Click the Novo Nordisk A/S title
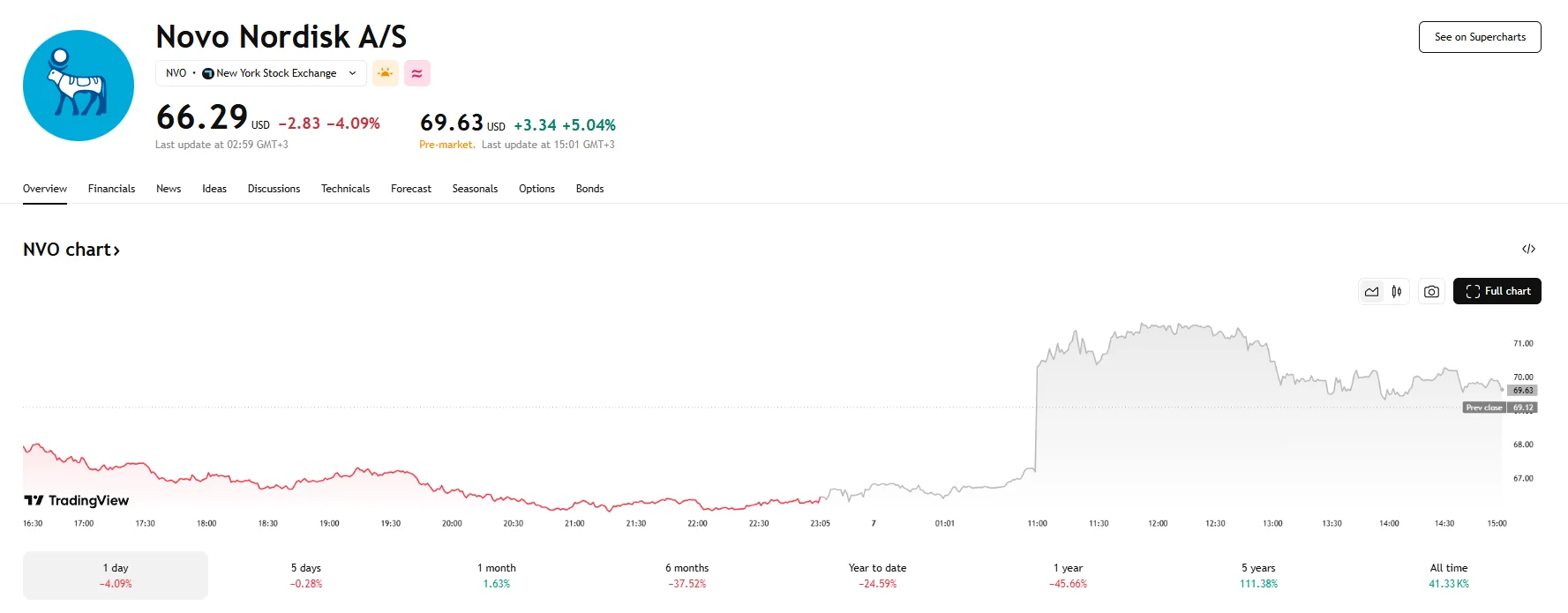 click(281, 37)
